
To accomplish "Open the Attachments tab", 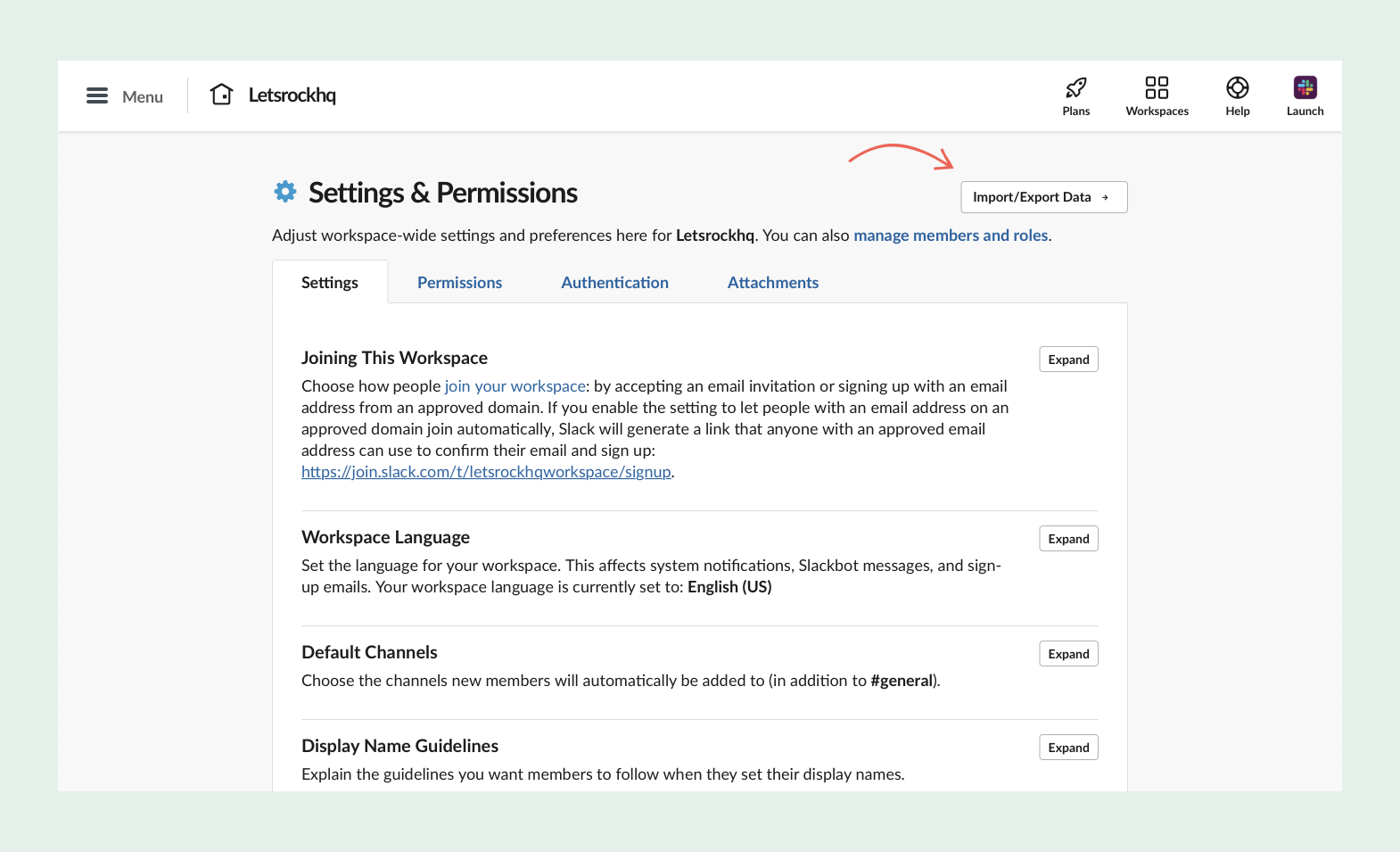I will pos(772,283).
